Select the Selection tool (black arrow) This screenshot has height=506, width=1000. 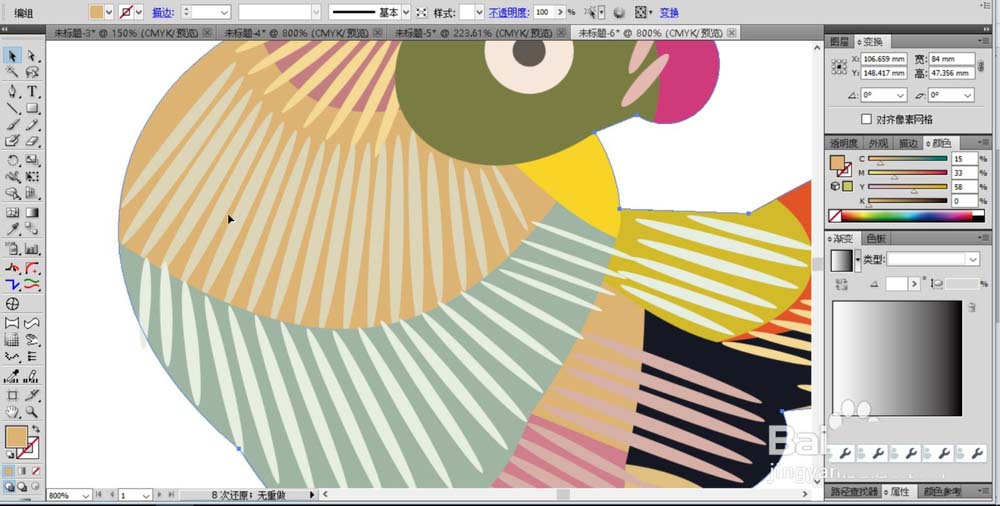tap(12, 56)
